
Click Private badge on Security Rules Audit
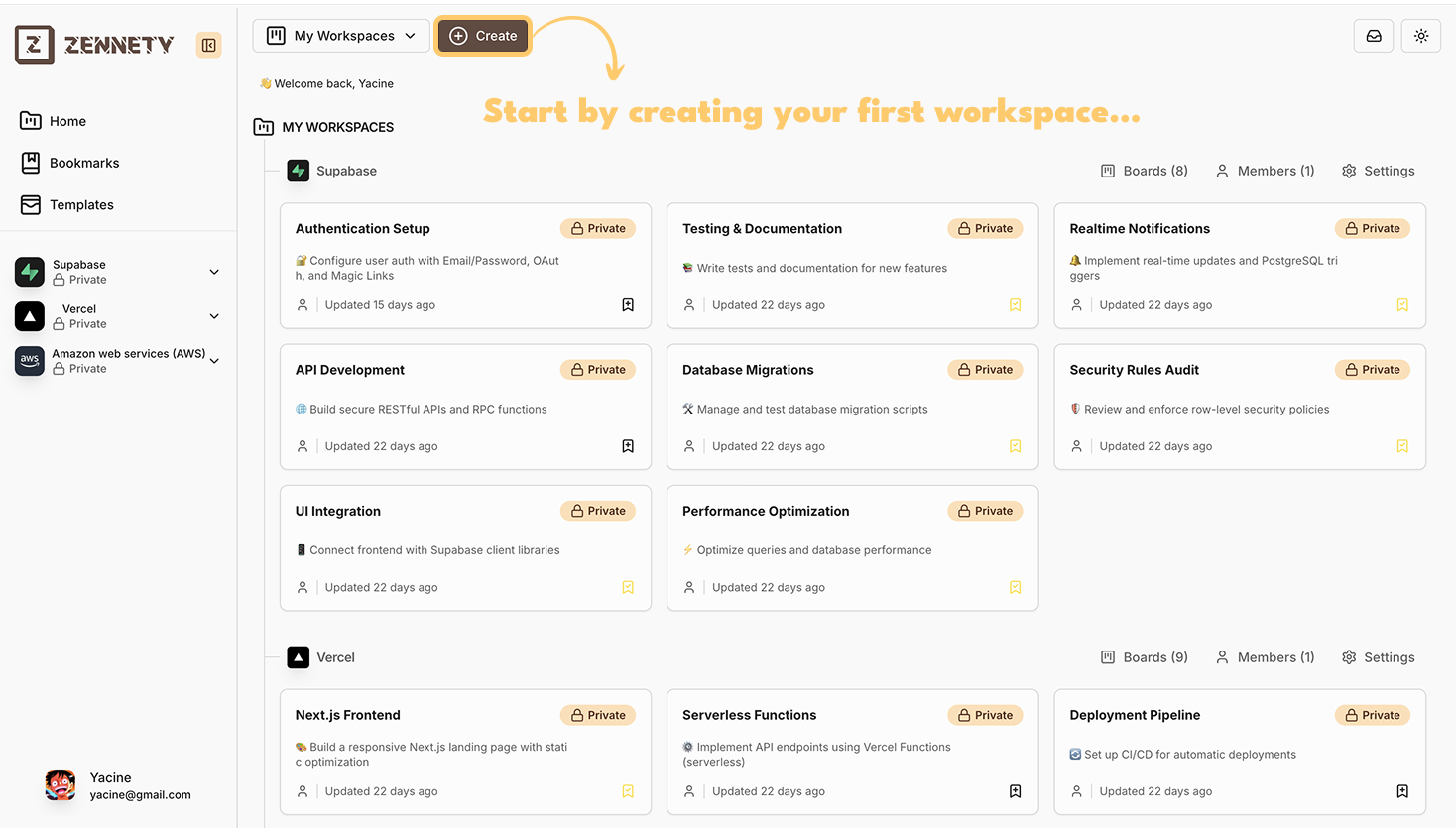click(1373, 370)
